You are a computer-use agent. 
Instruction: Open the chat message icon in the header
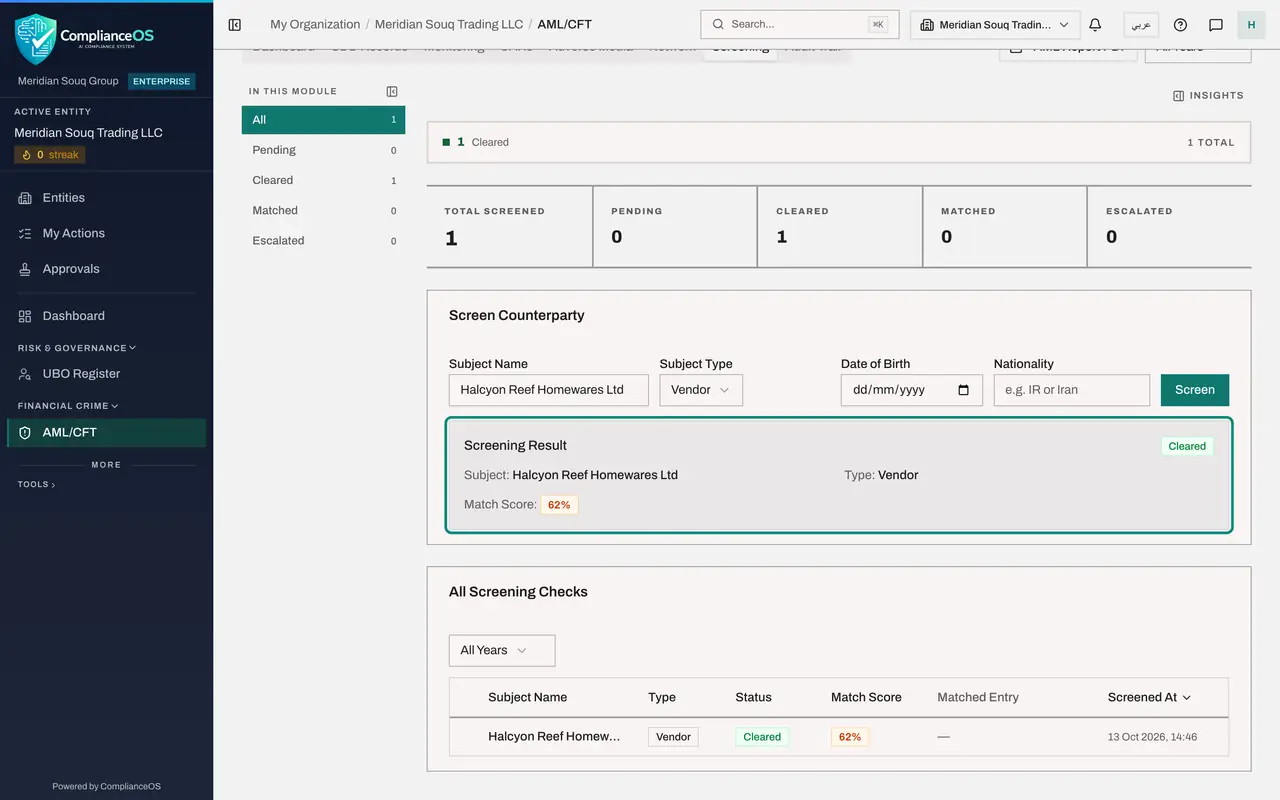(1216, 24)
